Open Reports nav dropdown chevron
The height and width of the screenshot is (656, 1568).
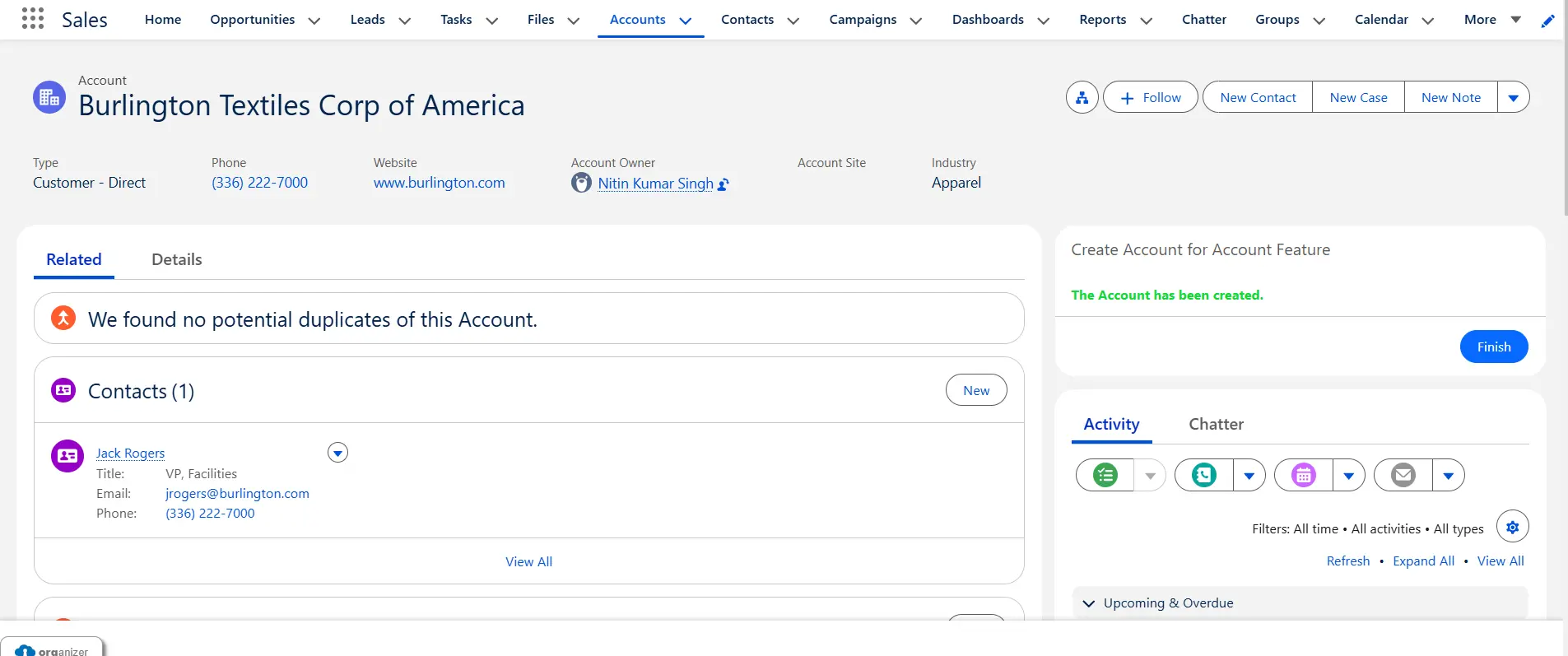point(1146,21)
